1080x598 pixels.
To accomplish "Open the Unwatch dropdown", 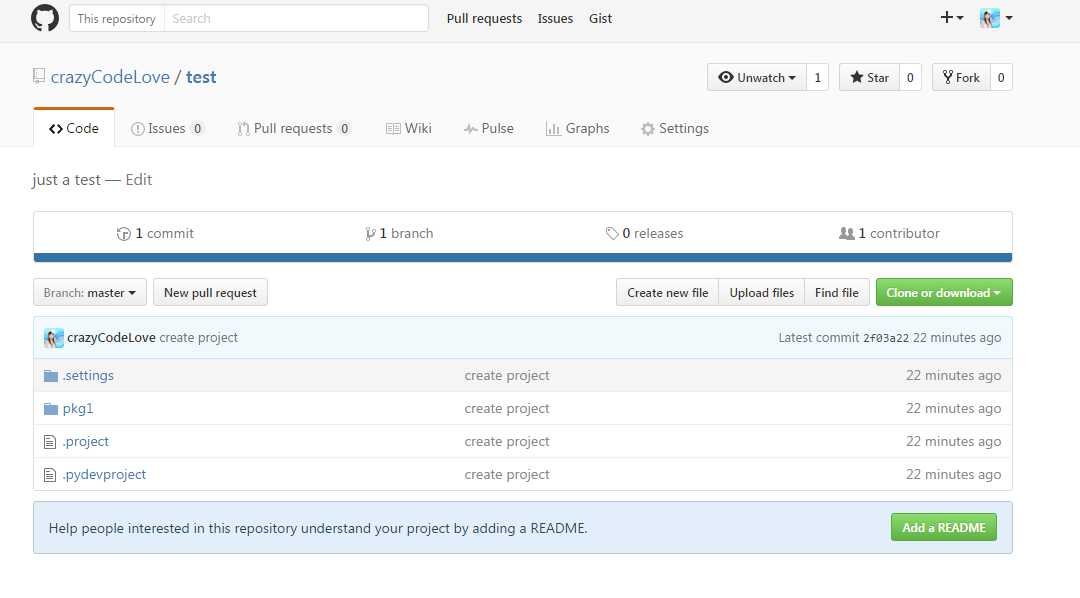I will (x=756, y=77).
